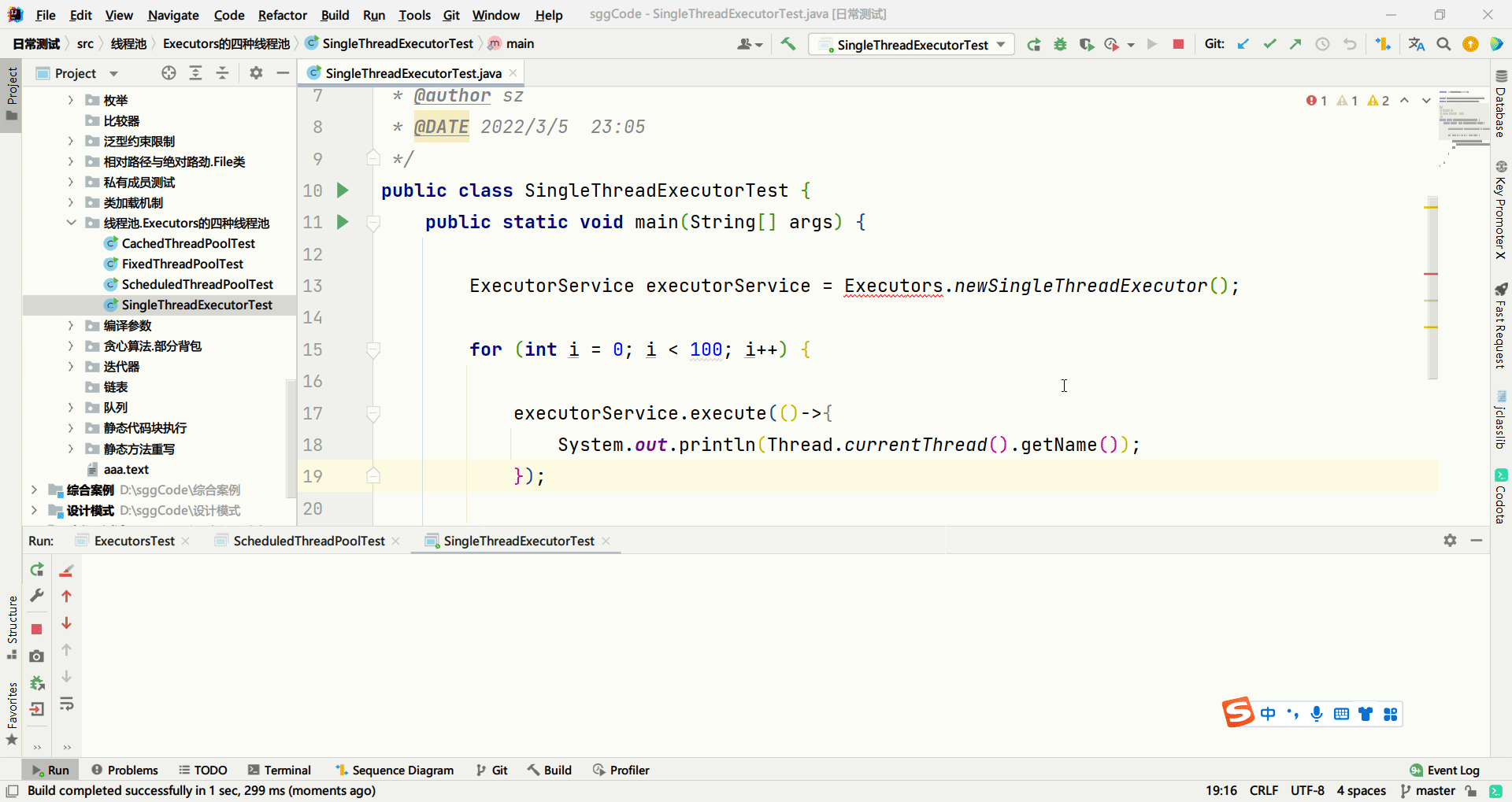This screenshot has height=802, width=1512.
Task: Open the Favorites side panel
Action: [12, 713]
